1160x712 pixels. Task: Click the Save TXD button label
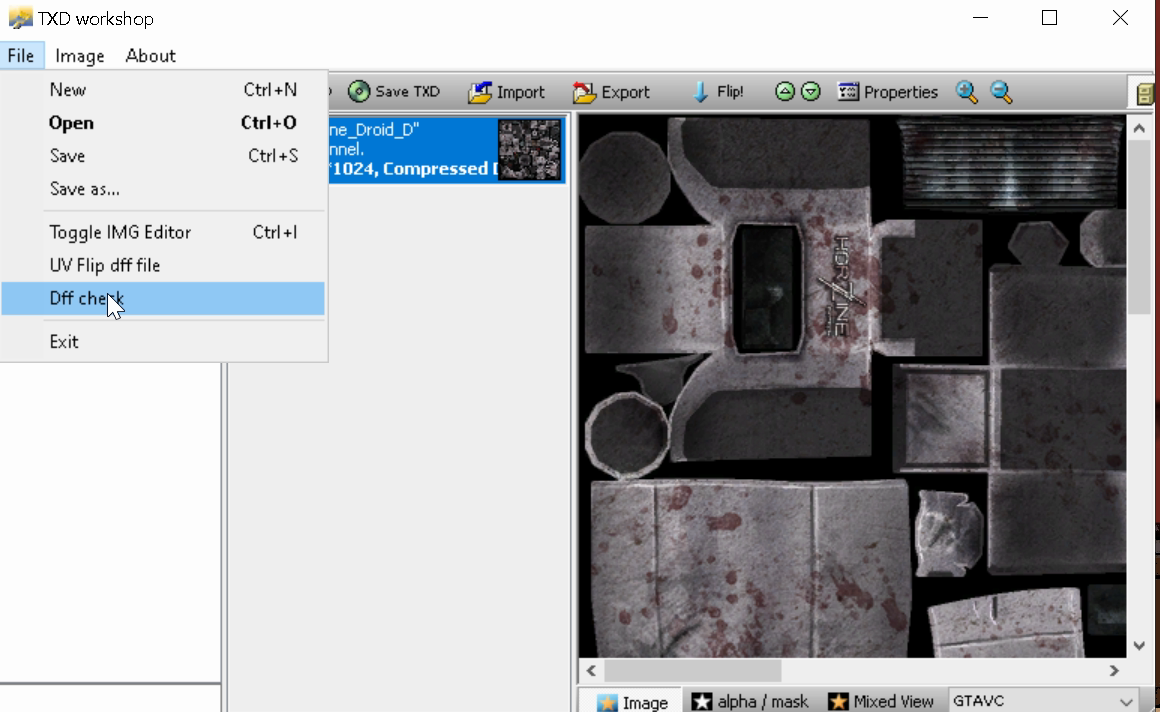pos(408,92)
